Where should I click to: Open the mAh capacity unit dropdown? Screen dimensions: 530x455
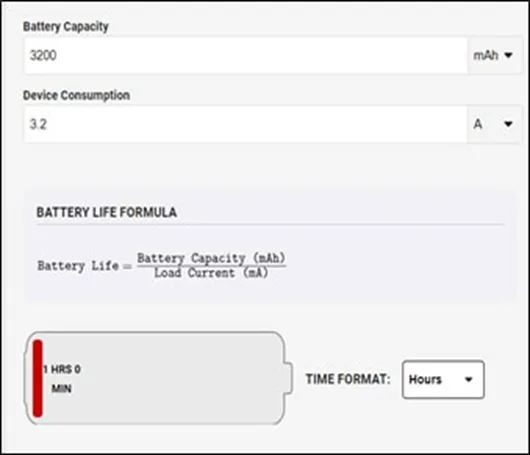point(494,55)
